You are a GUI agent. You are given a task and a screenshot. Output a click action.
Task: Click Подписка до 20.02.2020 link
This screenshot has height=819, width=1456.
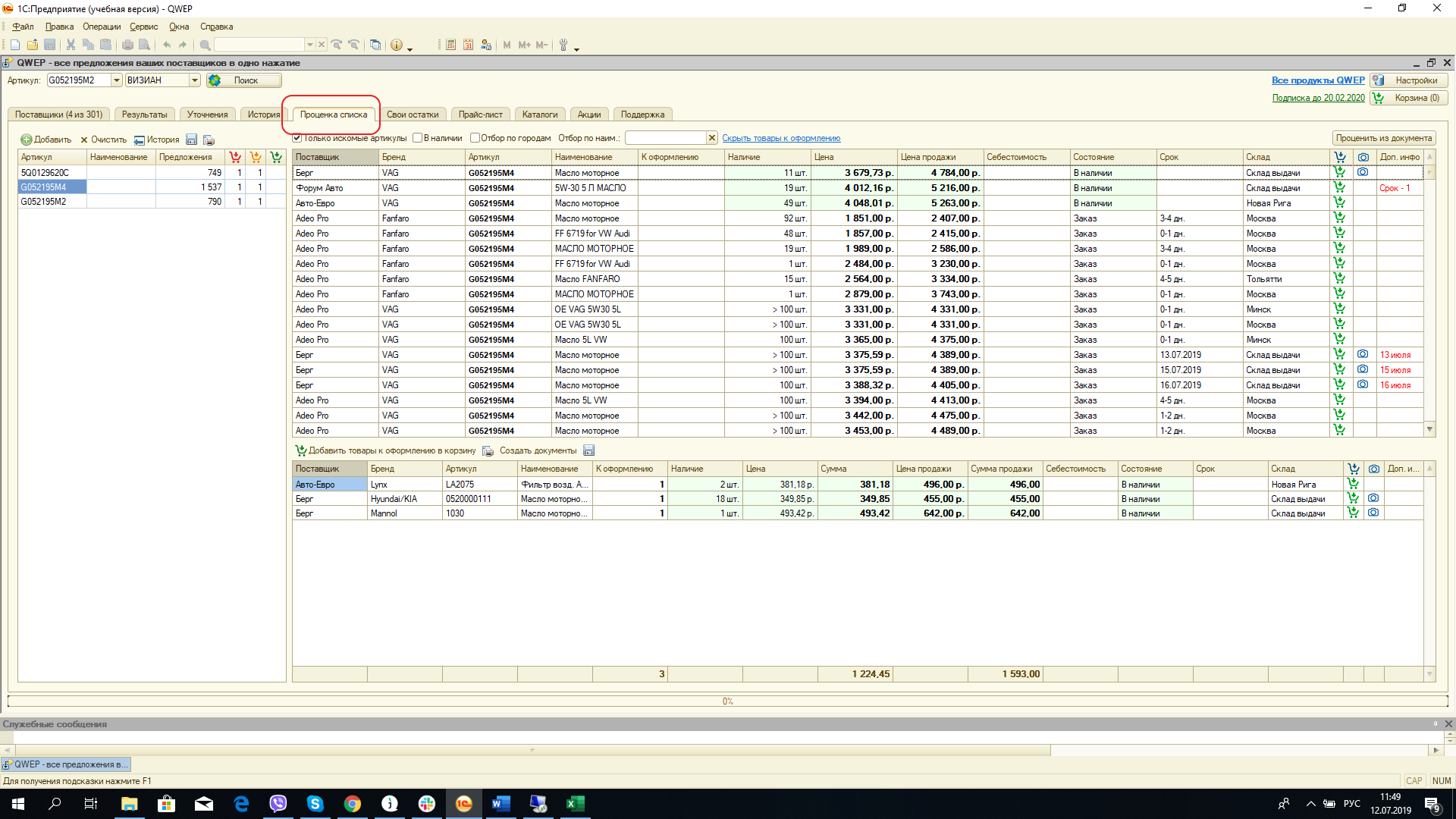click(x=1318, y=98)
